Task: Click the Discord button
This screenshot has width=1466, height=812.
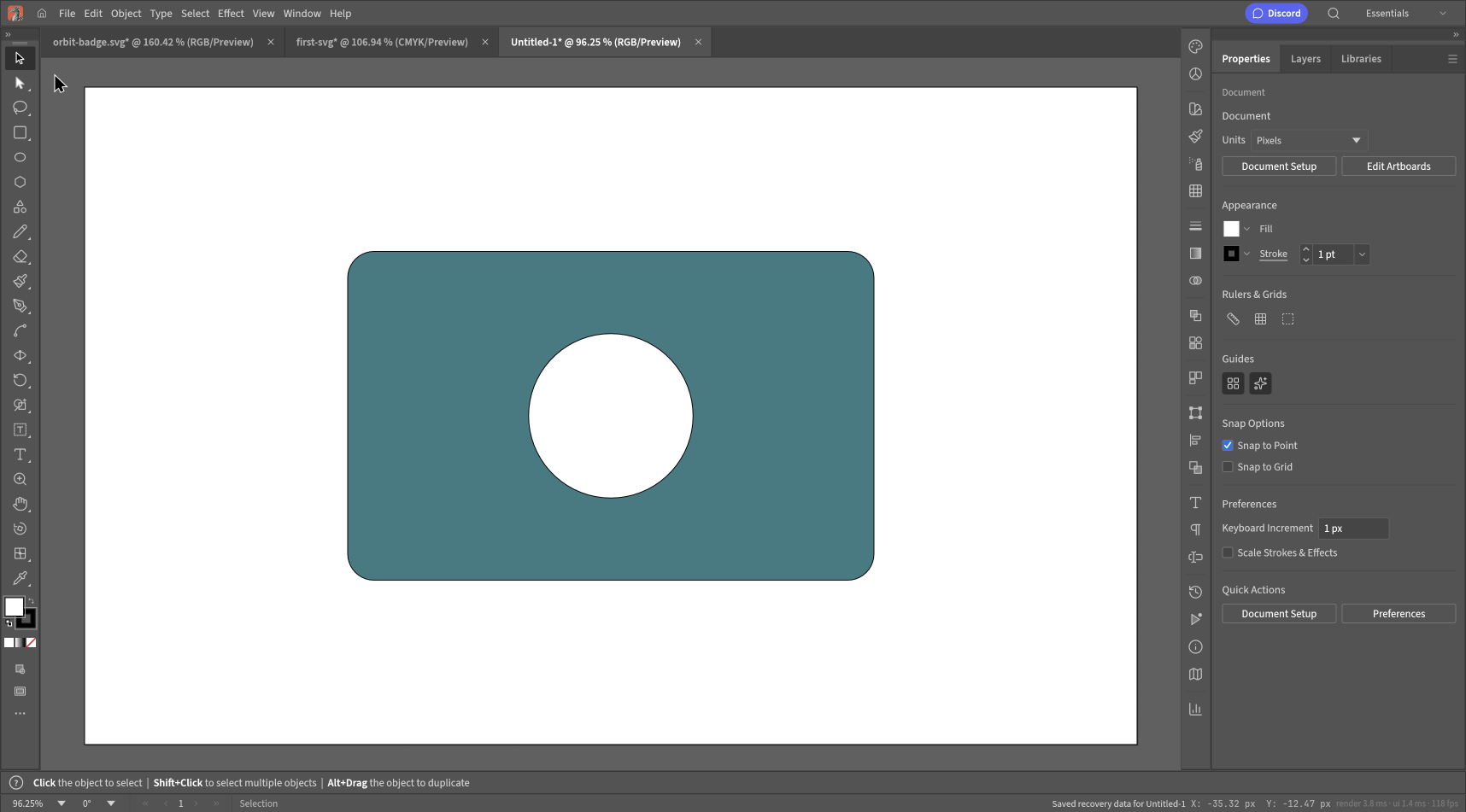Action: click(x=1276, y=13)
